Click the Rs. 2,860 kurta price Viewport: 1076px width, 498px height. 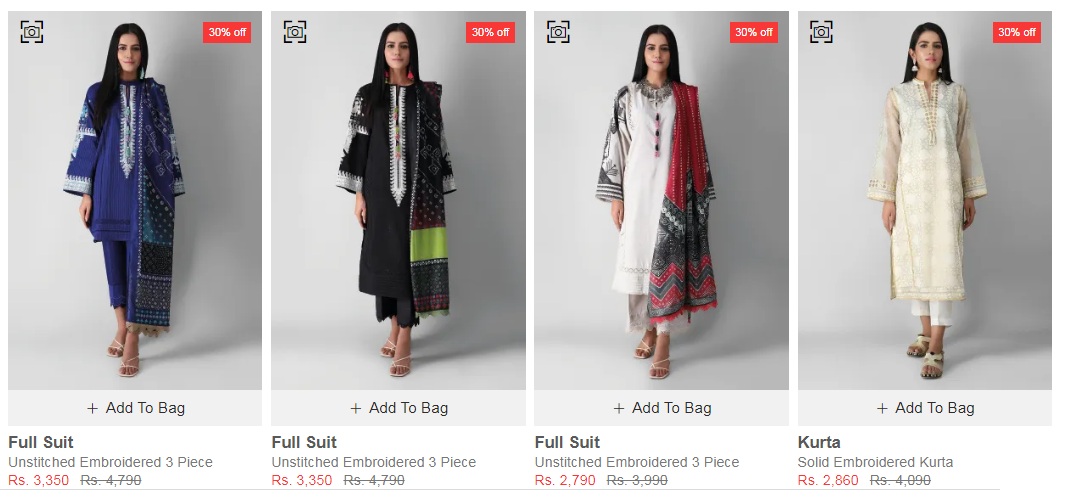click(x=828, y=480)
